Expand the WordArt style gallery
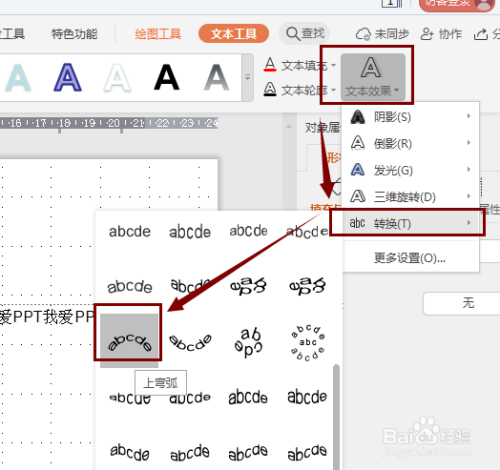The height and width of the screenshot is (470, 500). (x=247, y=77)
